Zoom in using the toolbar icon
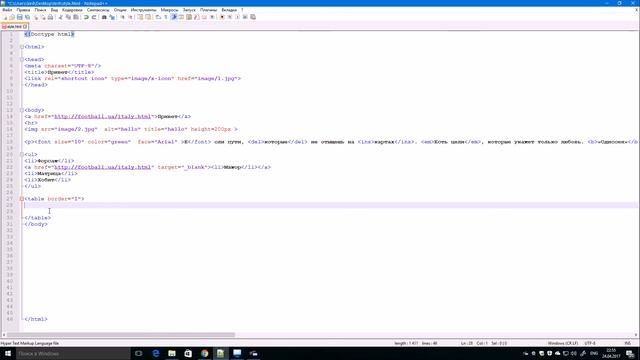The height and width of the screenshot is (360, 640). 122,17
